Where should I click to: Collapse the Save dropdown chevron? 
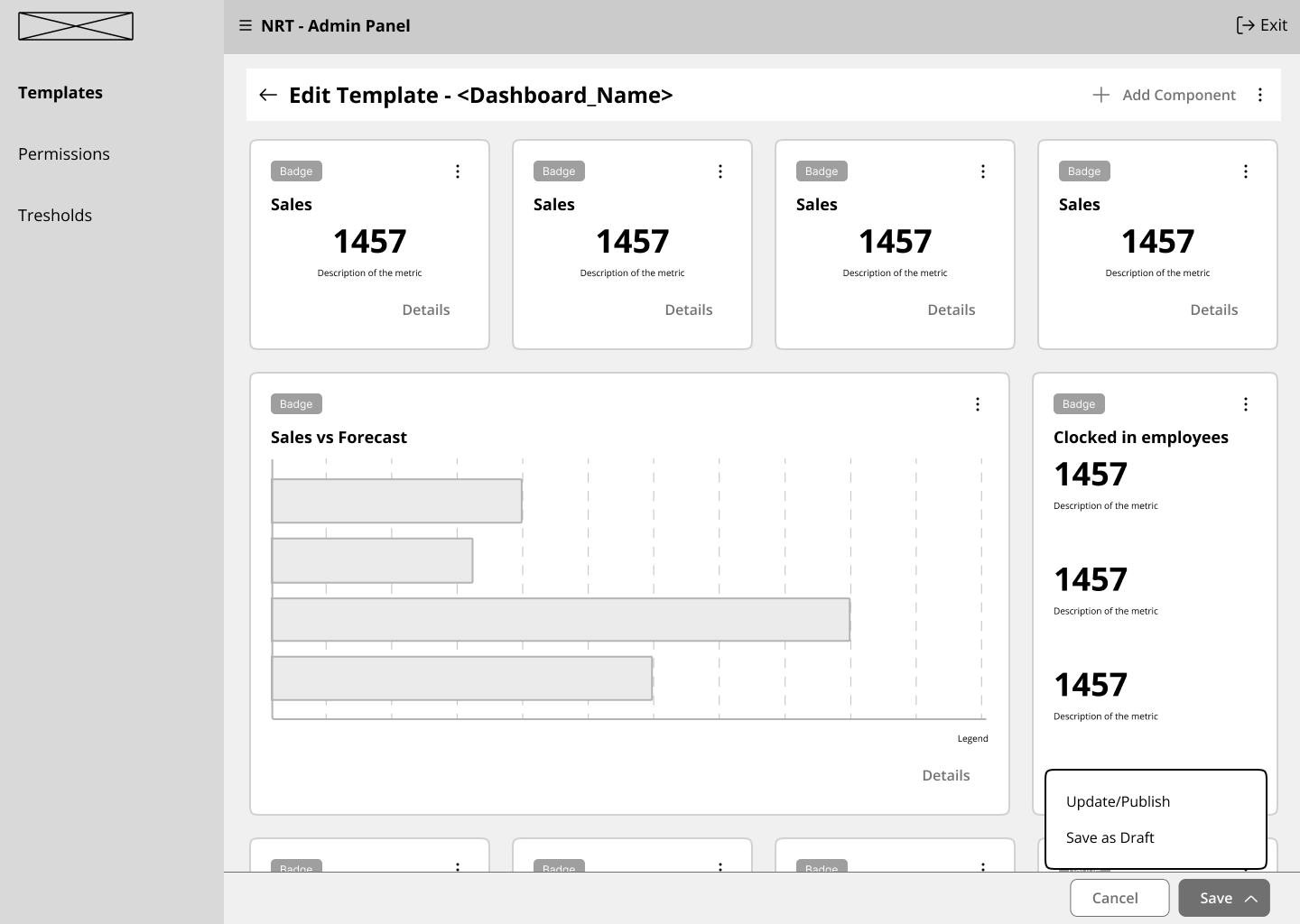pos(1251,899)
